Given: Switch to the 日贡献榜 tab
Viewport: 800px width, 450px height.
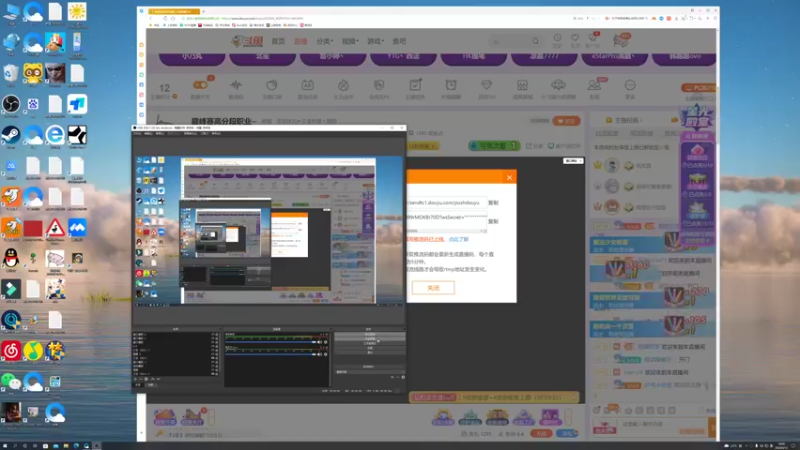Looking at the screenshot, I should click(x=607, y=134).
